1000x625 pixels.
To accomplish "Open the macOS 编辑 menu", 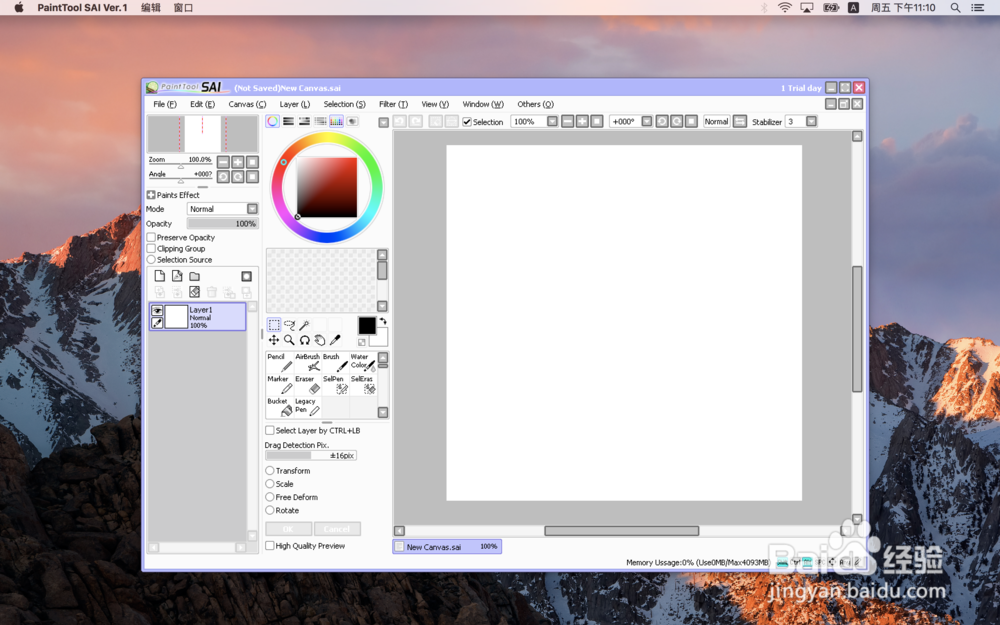I will (151, 8).
